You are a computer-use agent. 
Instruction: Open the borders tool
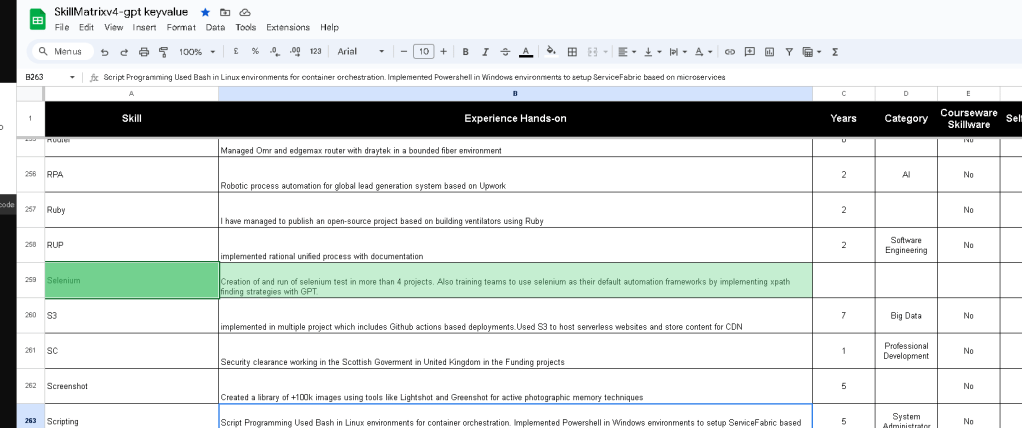pyautogui.click(x=572, y=51)
